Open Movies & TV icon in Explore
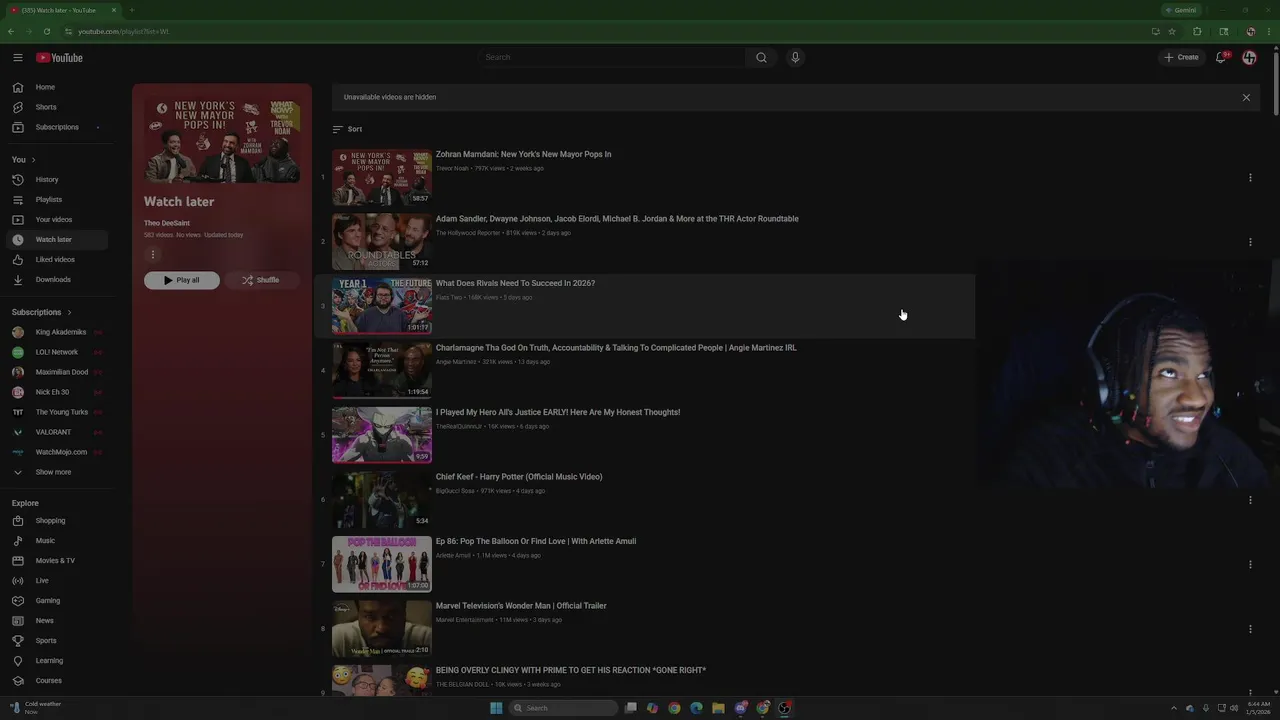Image resolution: width=1280 pixels, height=720 pixels. 18,561
